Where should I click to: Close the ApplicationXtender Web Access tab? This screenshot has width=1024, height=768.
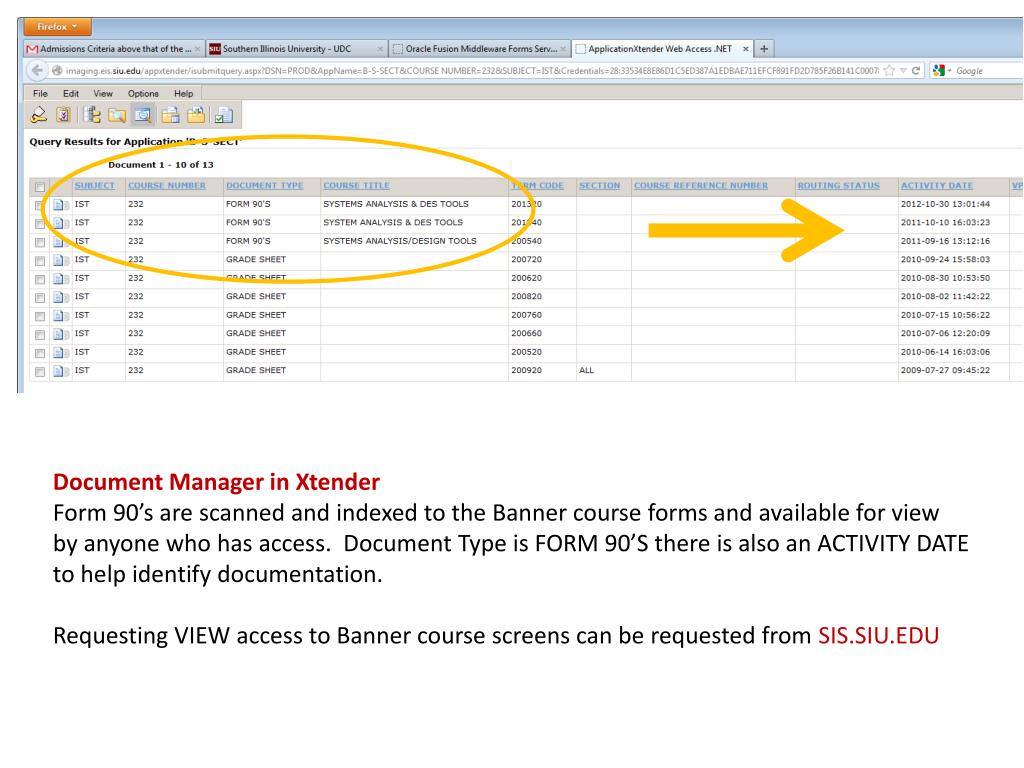pos(745,49)
